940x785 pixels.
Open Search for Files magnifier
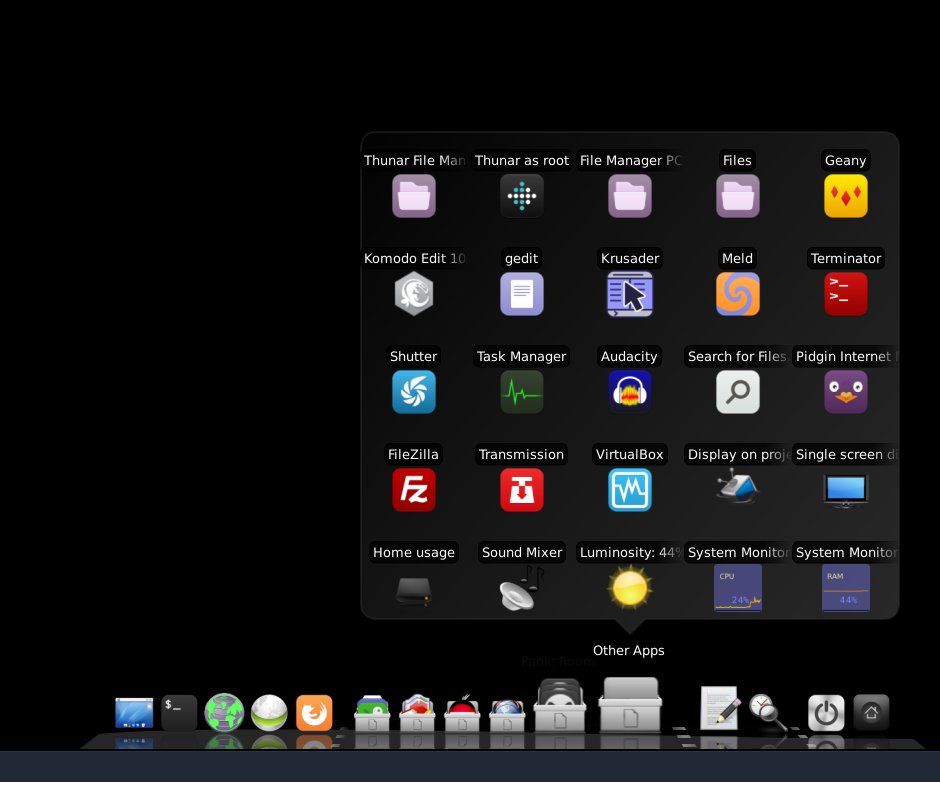click(x=737, y=392)
